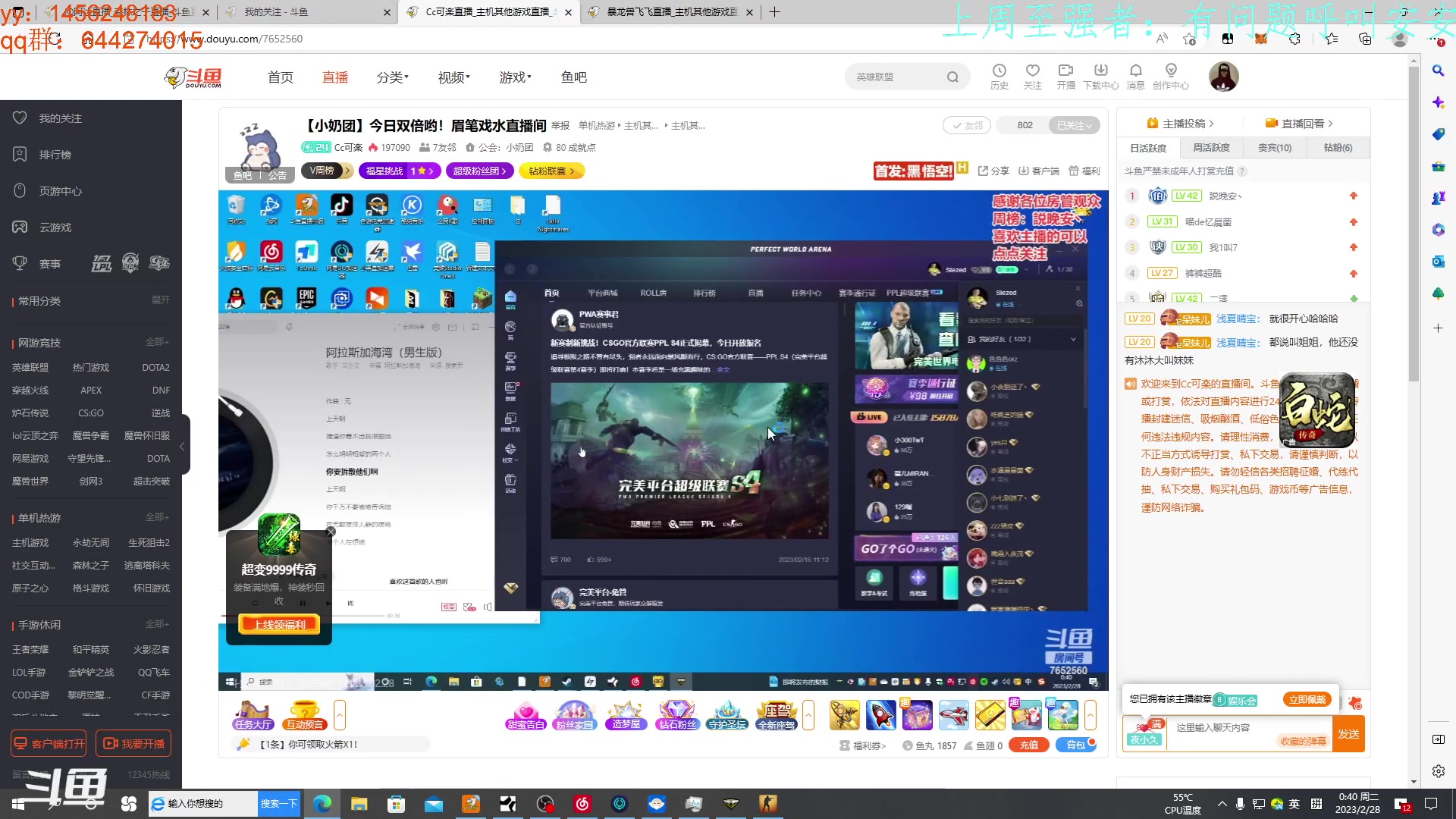This screenshot has height=819, width=1456.
Task: Open Edge sidebar settings gear
Action: pos(1438,771)
